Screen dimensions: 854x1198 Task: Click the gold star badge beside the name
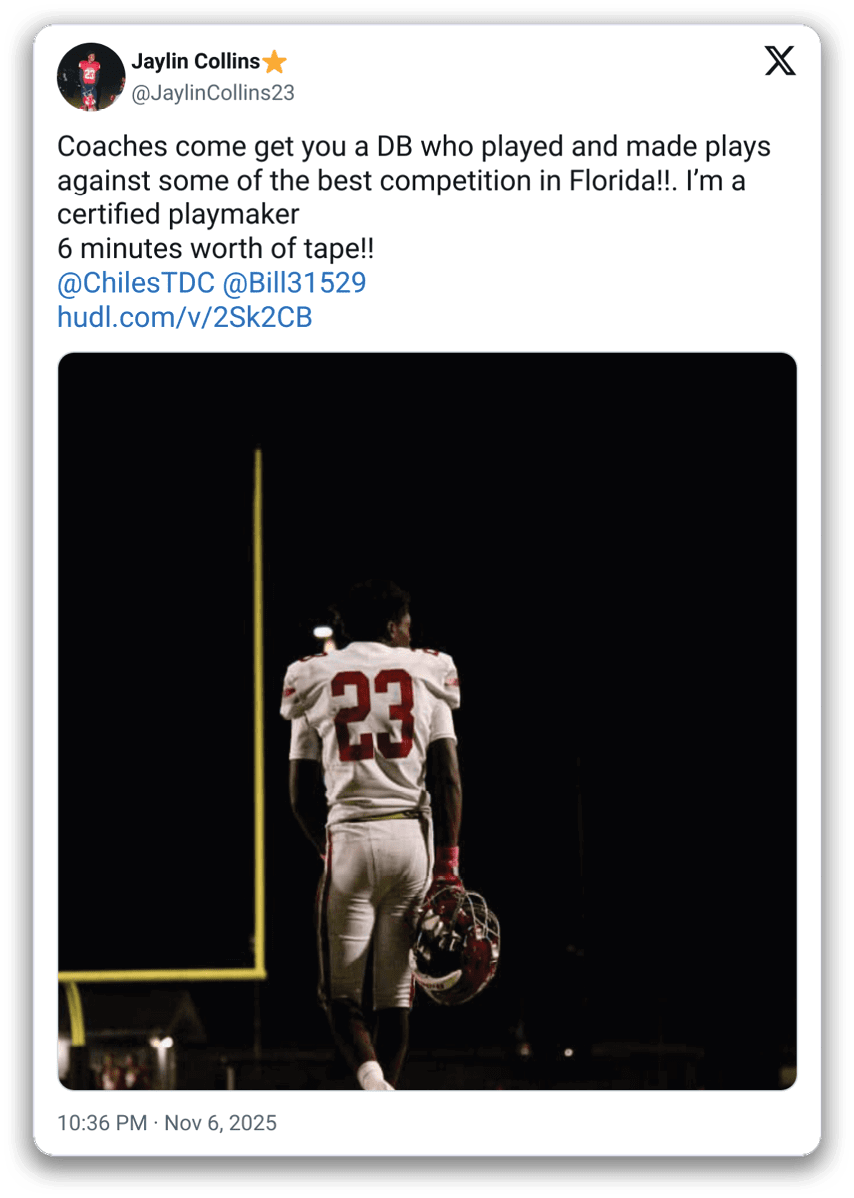(275, 62)
